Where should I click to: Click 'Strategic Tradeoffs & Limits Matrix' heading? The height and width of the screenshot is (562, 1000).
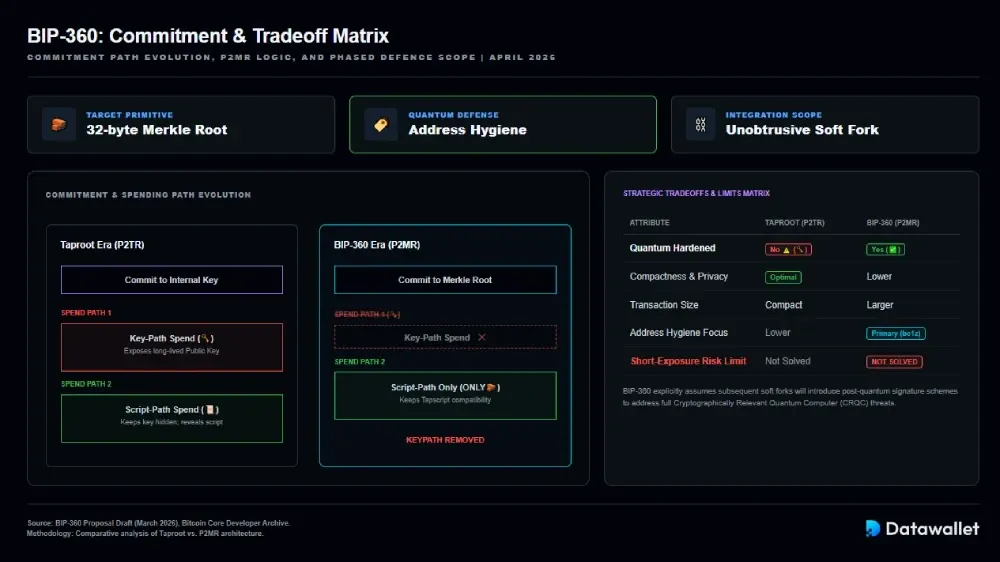pos(696,193)
